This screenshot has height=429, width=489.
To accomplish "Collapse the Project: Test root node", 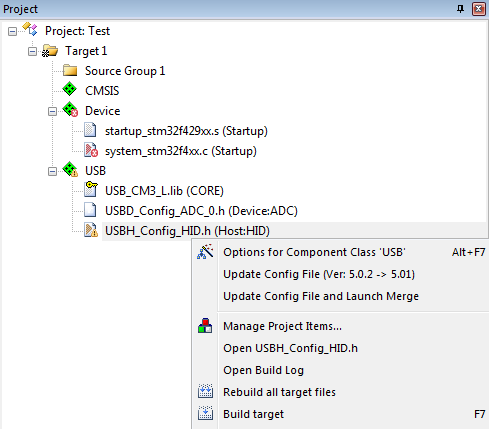I will click(12, 31).
